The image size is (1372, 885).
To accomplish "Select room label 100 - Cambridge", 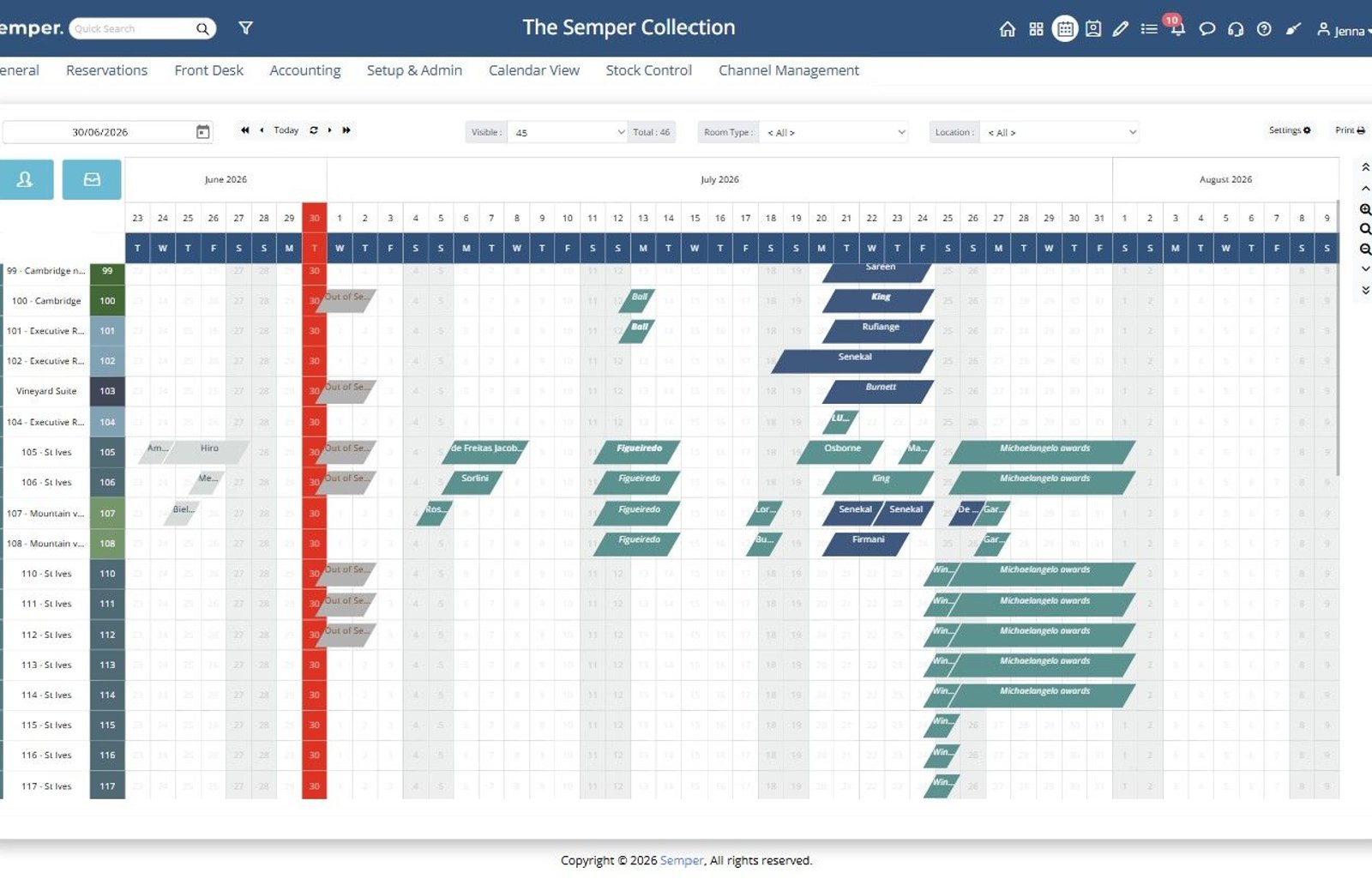I will coord(46,301).
